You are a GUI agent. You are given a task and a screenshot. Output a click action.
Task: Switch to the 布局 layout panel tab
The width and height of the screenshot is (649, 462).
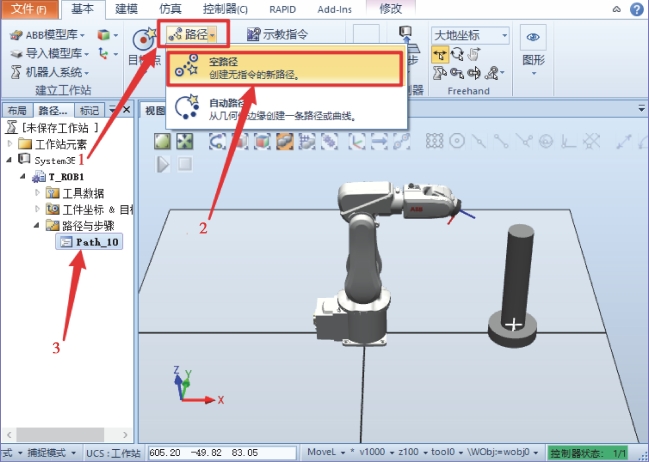click(17, 111)
